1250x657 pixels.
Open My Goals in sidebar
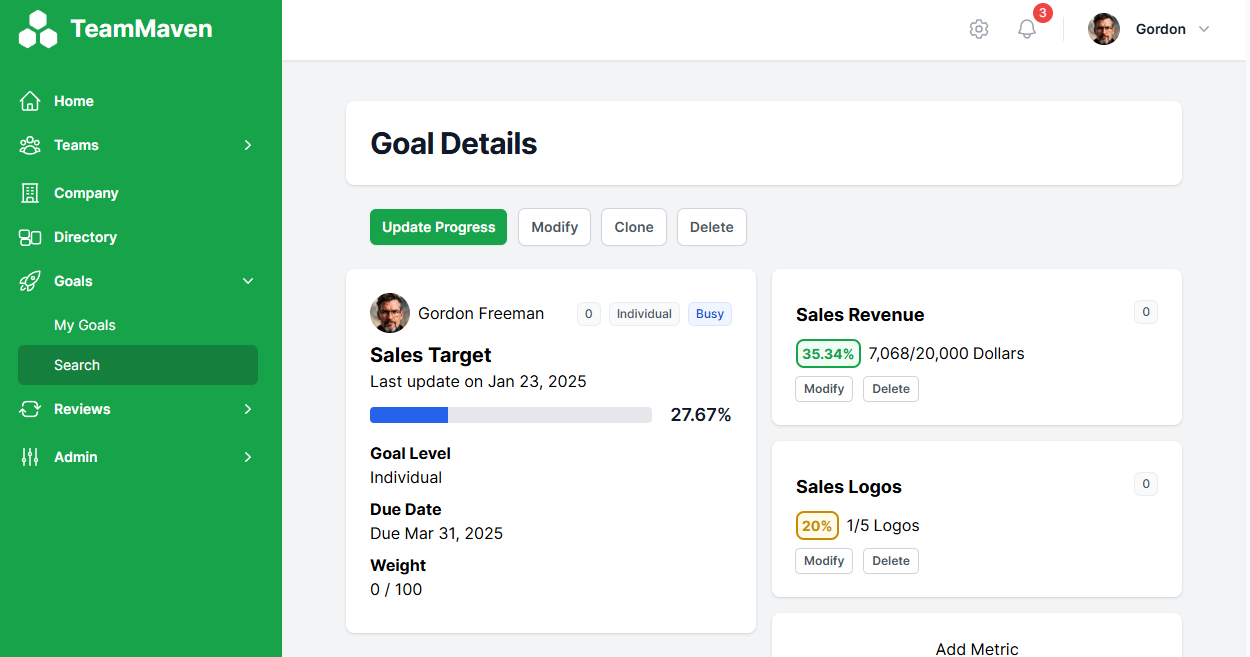tap(85, 325)
